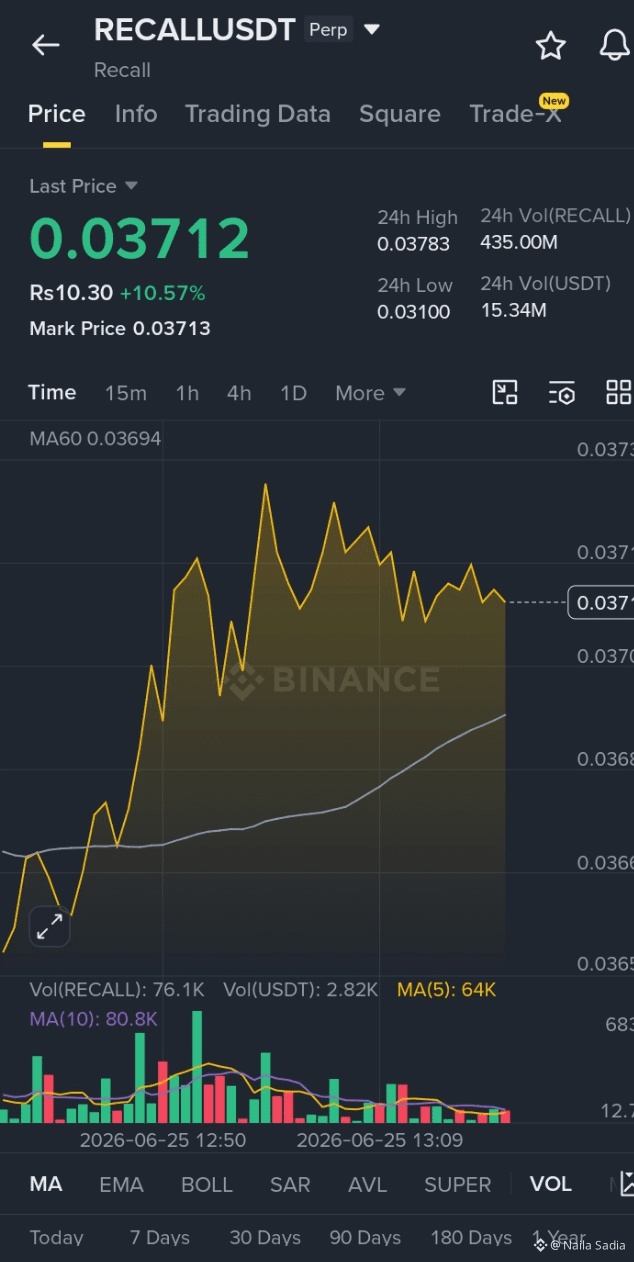The width and height of the screenshot is (634, 1262).
Task: Click the 2026-06-25 13:09 time label
Action: pyautogui.click(x=380, y=1140)
